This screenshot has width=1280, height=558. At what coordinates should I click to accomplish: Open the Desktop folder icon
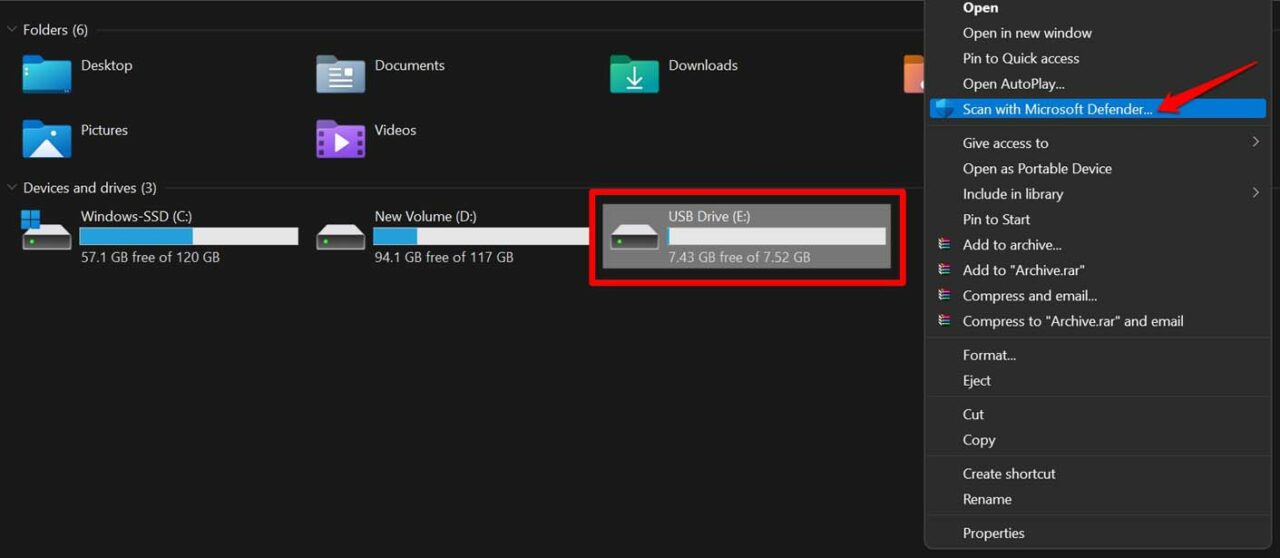click(x=47, y=74)
